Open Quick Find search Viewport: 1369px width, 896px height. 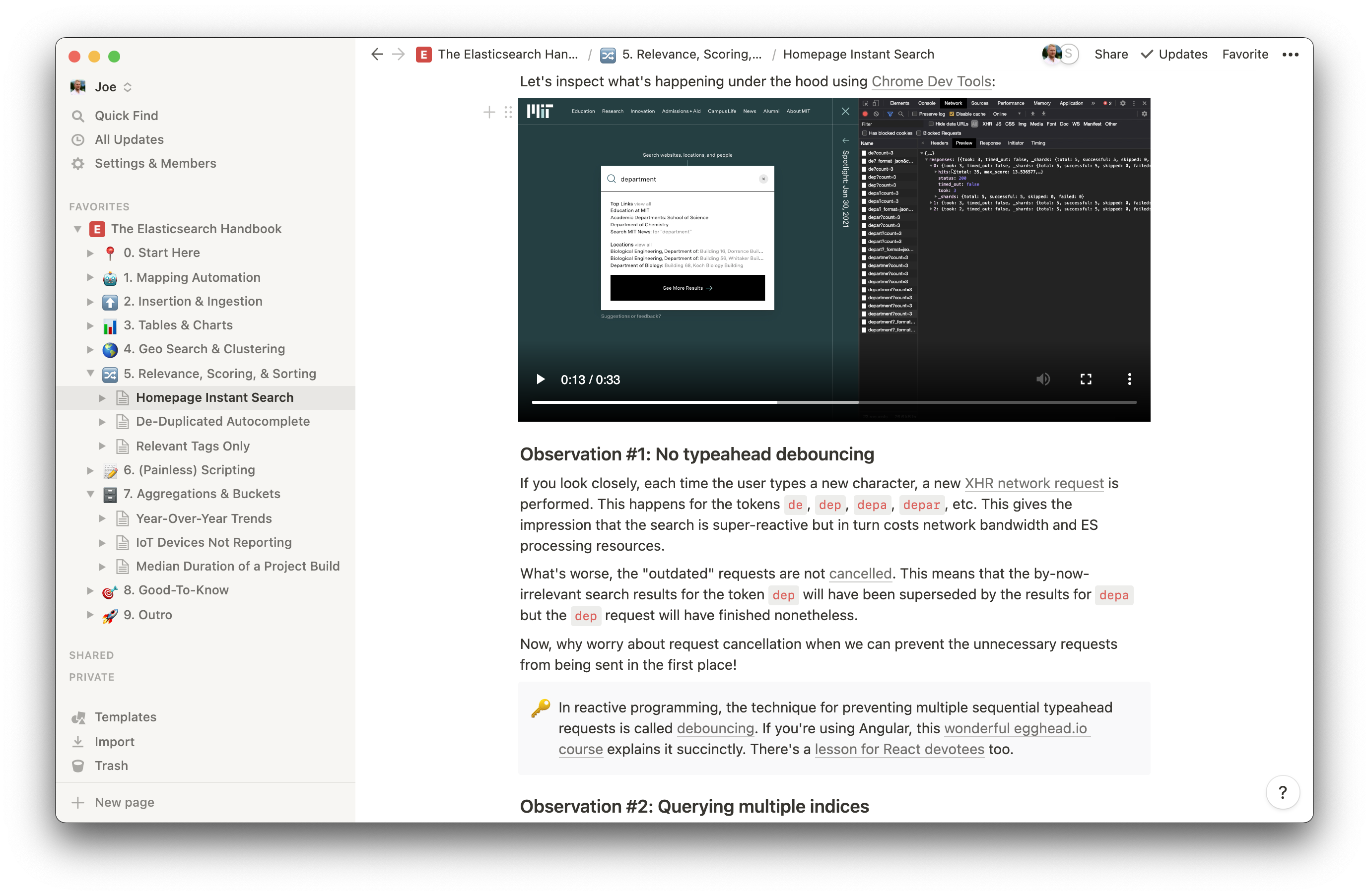pyautogui.click(x=127, y=115)
